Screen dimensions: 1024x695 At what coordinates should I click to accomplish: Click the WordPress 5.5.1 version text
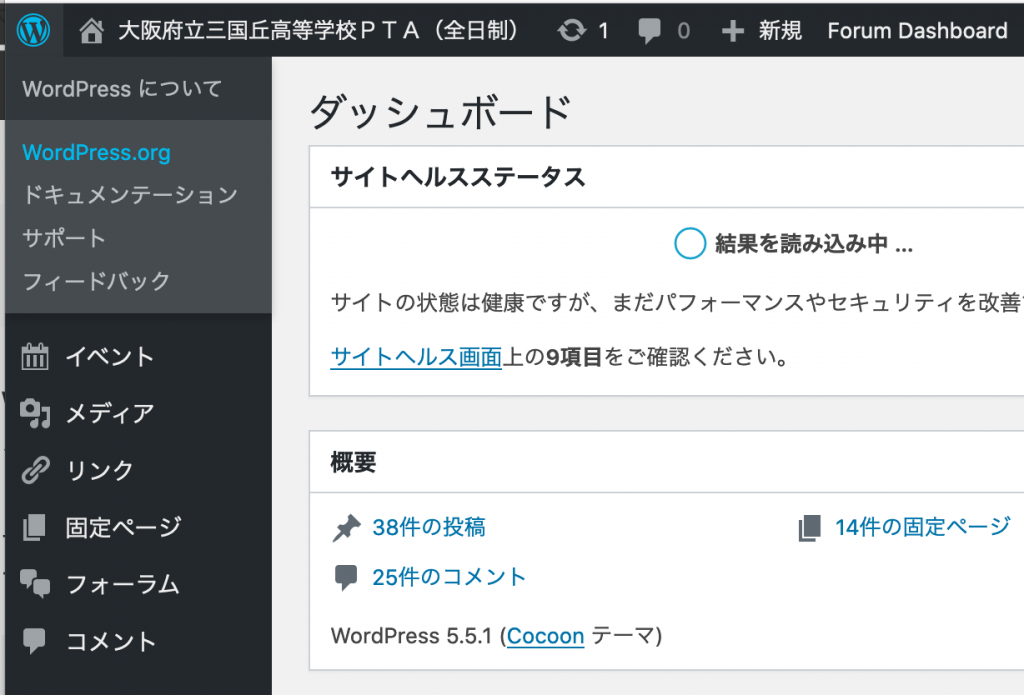(411, 636)
